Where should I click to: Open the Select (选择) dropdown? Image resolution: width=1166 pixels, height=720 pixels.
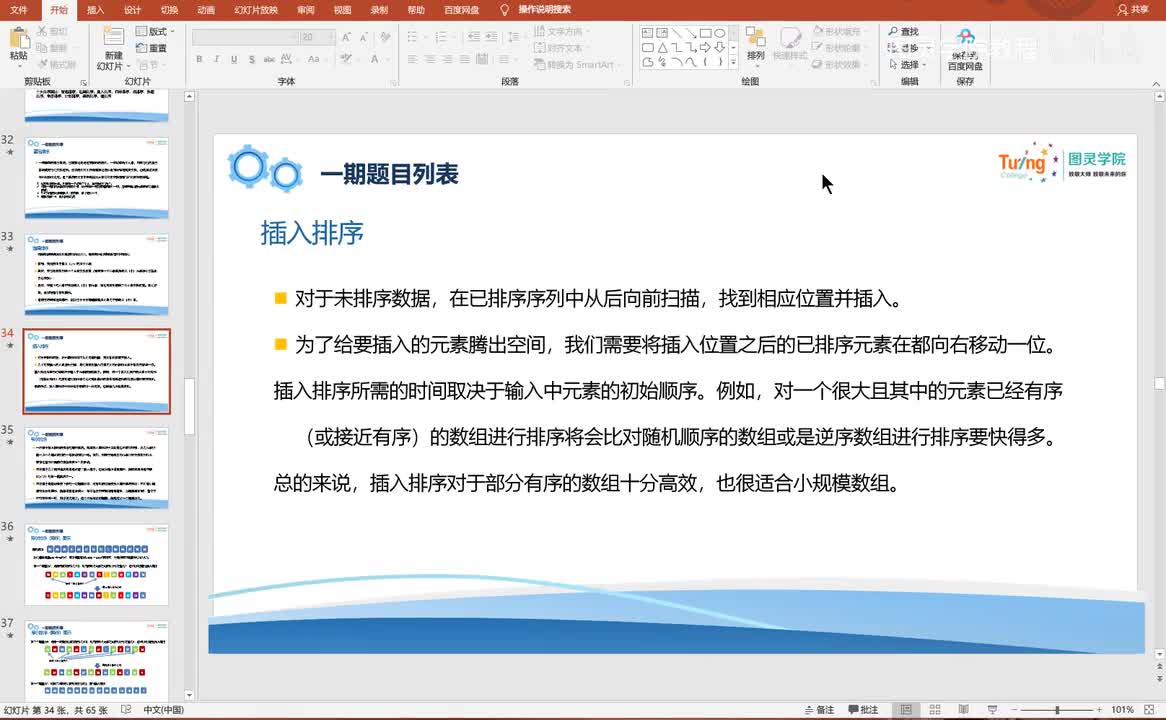(908, 65)
